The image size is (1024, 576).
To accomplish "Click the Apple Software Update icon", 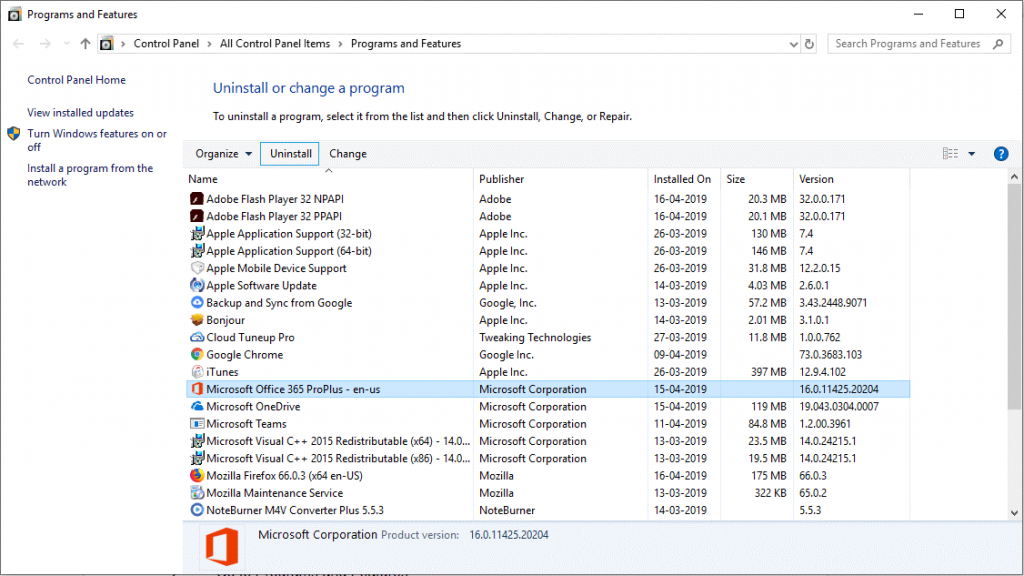I will click(x=197, y=285).
